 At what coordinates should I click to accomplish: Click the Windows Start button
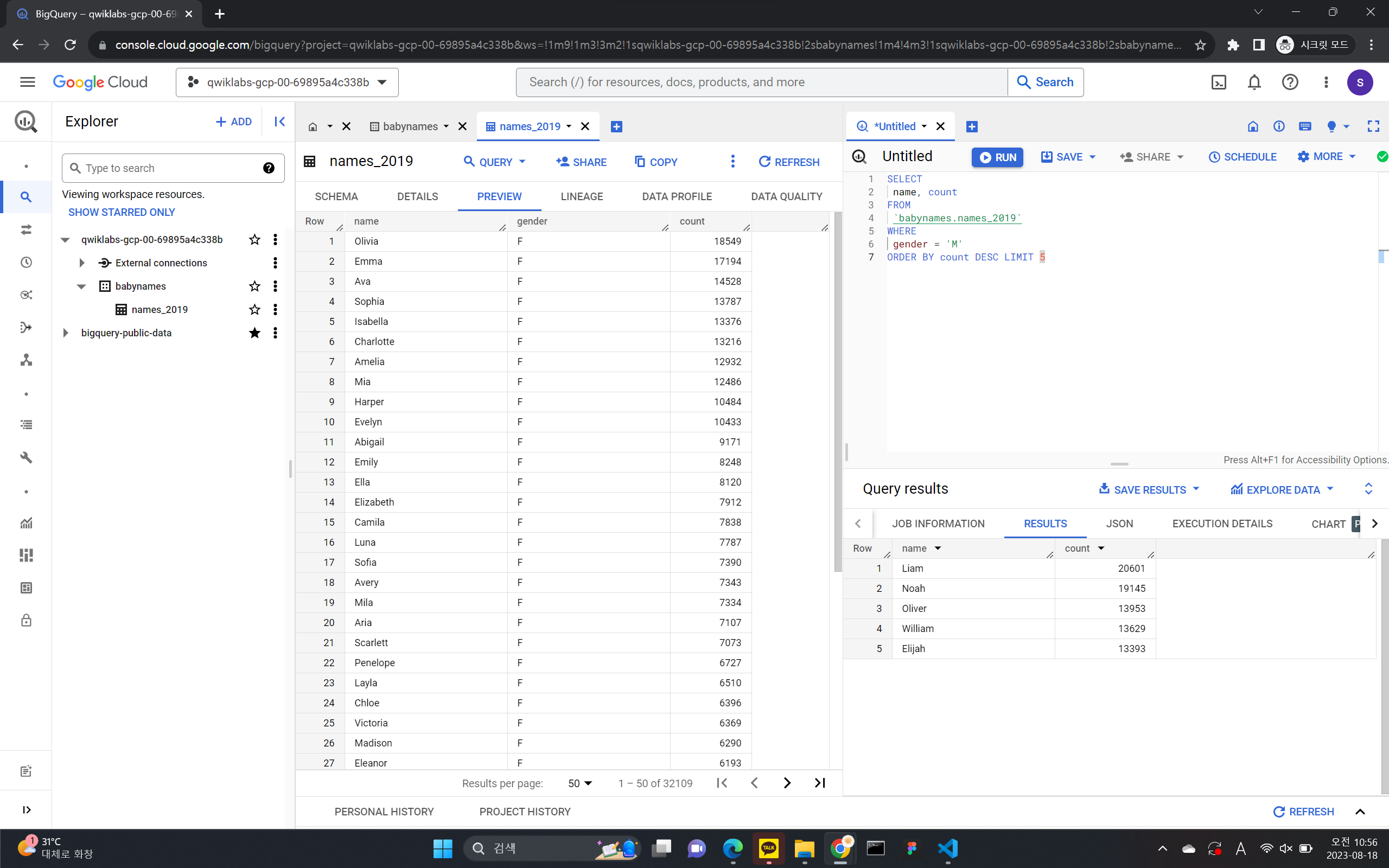[x=443, y=848]
